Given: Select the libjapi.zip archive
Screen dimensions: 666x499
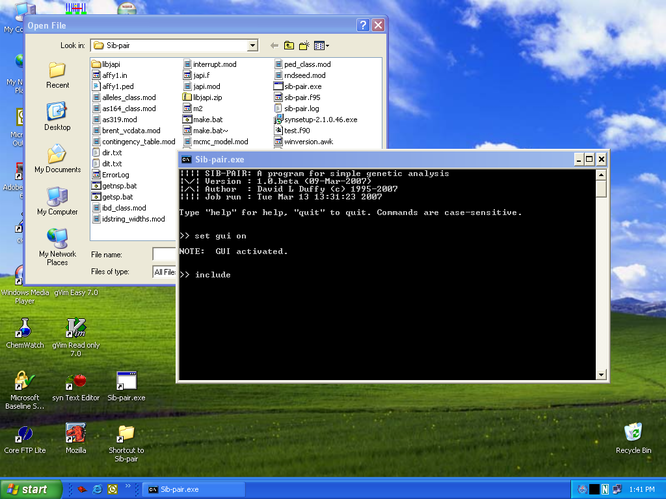Looking at the screenshot, I should click(203, 97).
